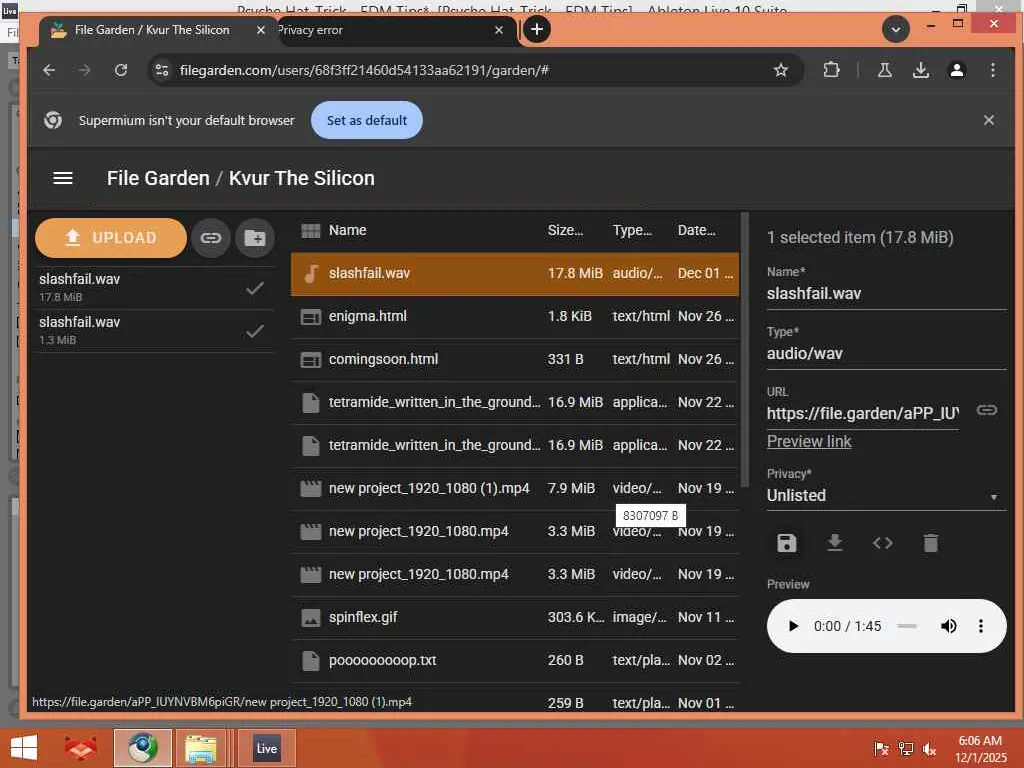Click the web page icon of comingsoon.html
Image resolution: width=1024 pixels, height=768 pixels.
[311, 360]
